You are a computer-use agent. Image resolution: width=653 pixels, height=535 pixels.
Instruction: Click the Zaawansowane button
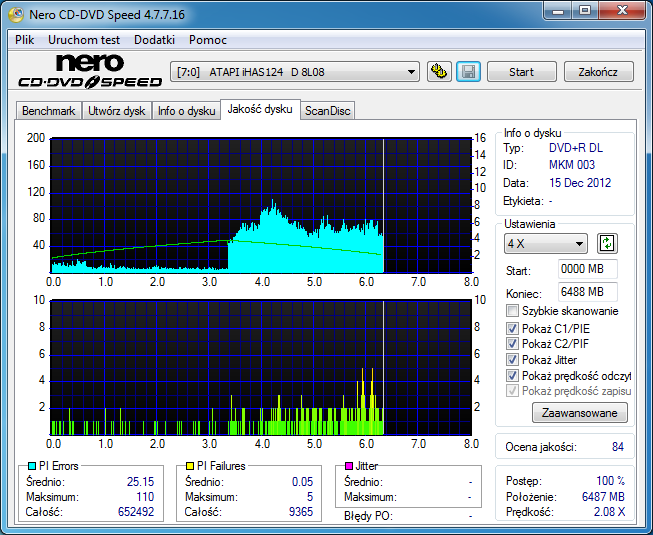point(580,413)
